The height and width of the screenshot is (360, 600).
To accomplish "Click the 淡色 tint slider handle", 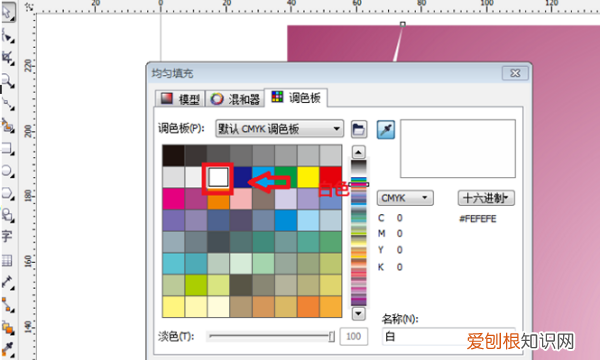I will tap(331, 337).
